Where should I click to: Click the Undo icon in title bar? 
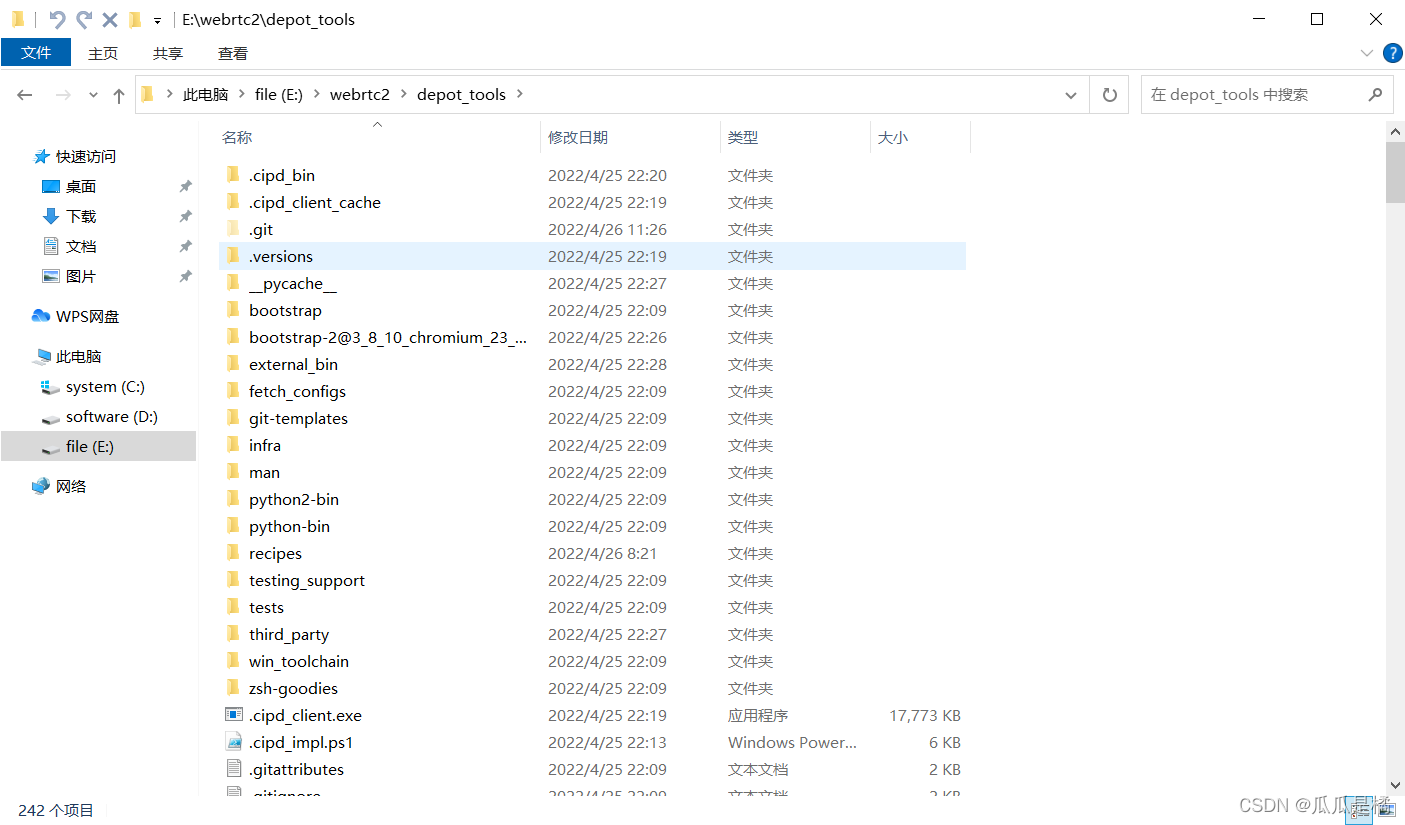click(x=57, y=19)
